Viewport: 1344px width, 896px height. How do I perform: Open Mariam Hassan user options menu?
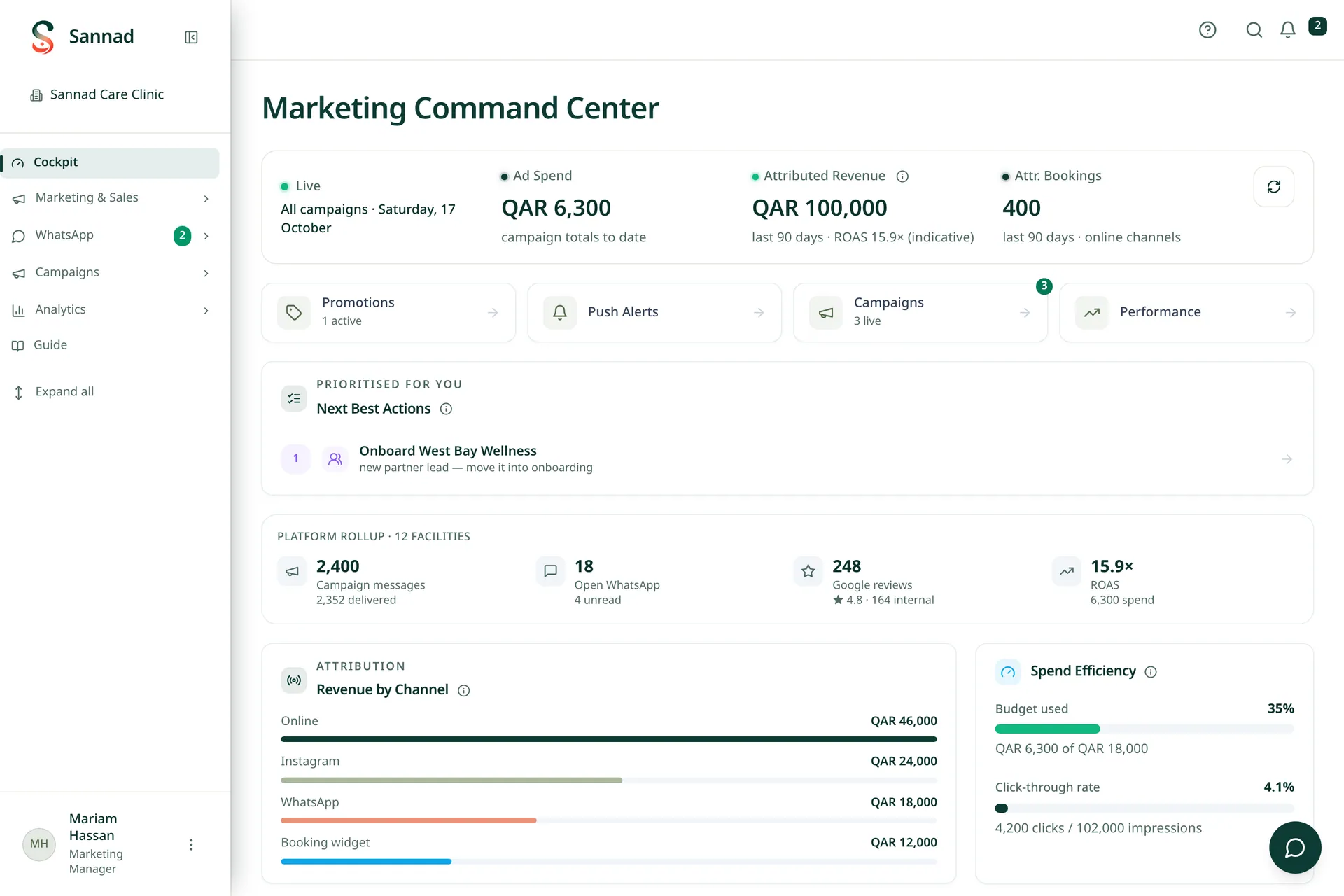tap(191, 845)
